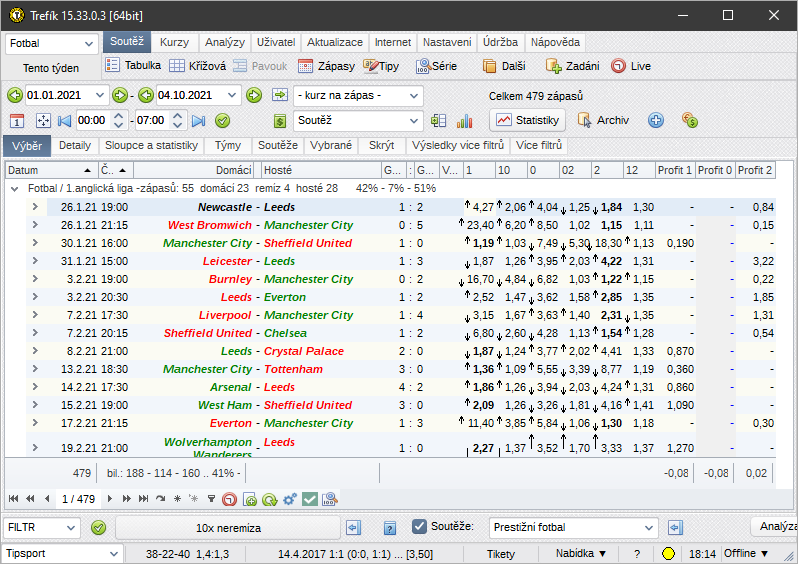798x564 pixels.
Task: Click the blue question mark help icon next to the filter
Action: click(x=390, y=528)
